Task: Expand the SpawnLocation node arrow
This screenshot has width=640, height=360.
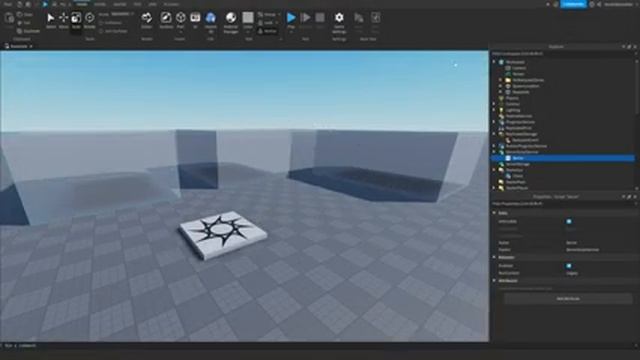Action: pos(500,86)
